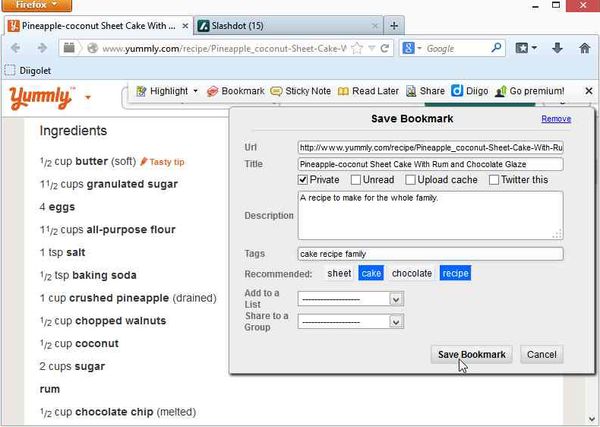This screenshot has height=427, width=600.
Task: Toggle the recommended tag cake
Action: pos(371,274)
